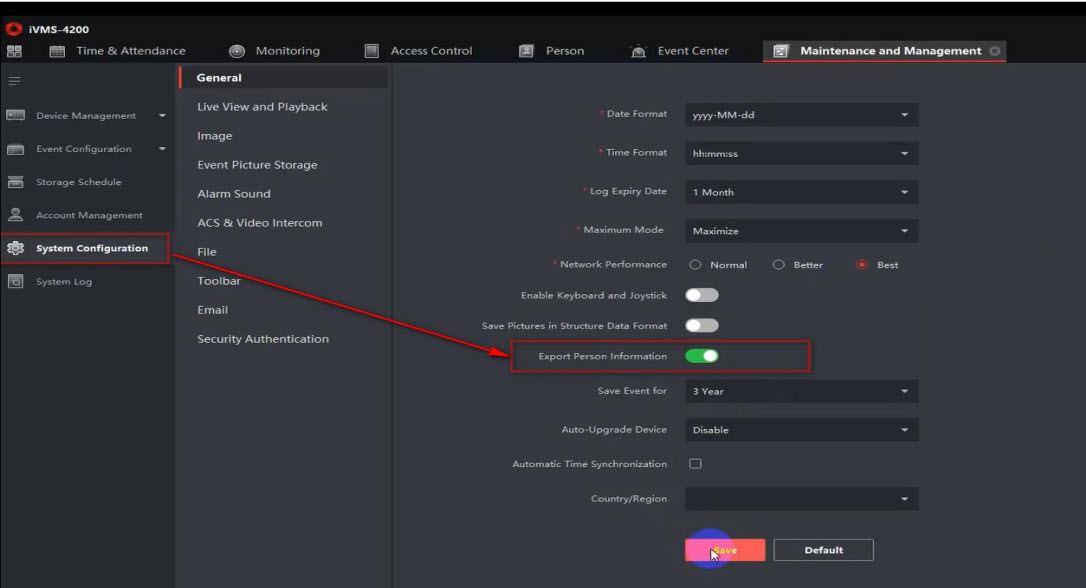Open the main menu grid icon
The width and height of the screenshot is (1086, 588).
(x=14, y=51)
